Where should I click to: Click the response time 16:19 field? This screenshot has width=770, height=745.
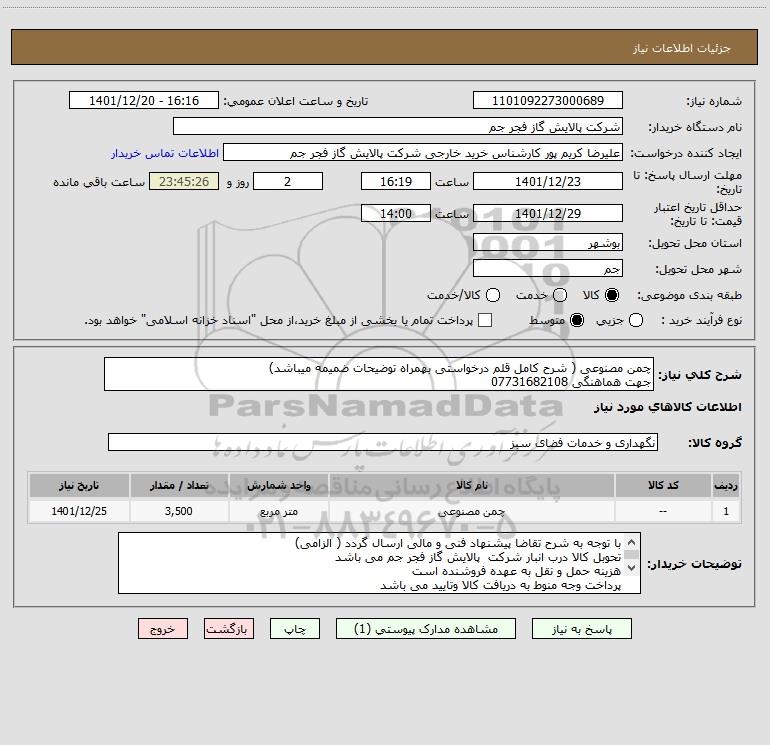(x=396, y=181)
